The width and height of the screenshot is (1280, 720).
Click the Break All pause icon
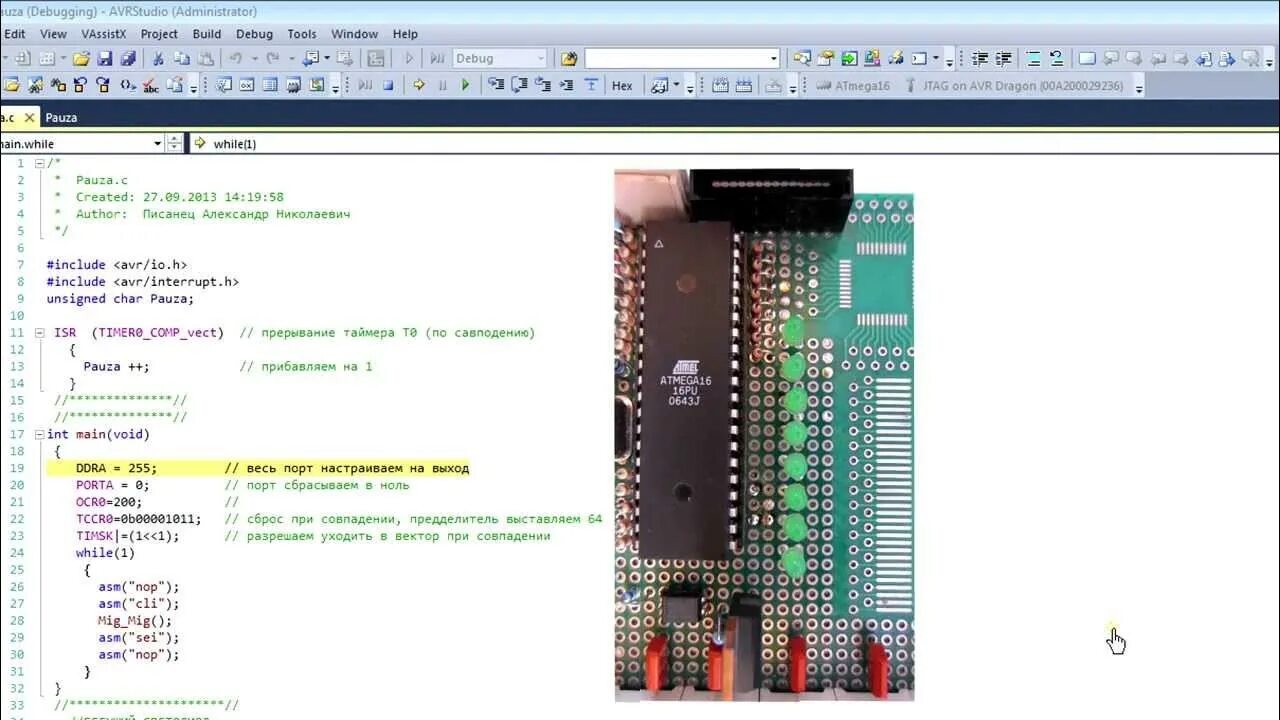coord(442,85)
